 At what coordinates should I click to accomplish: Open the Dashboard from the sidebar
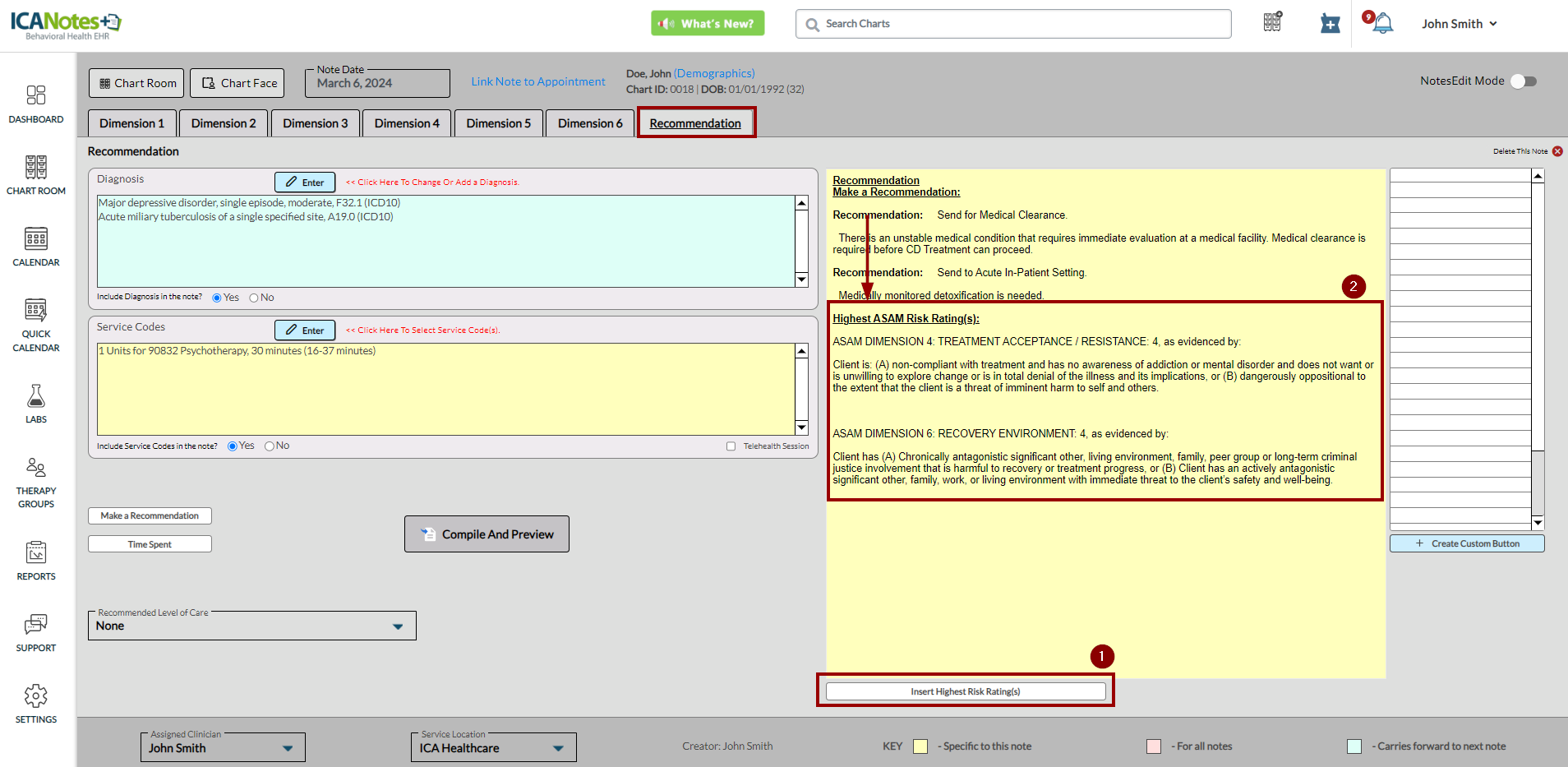tap(35, 104)
